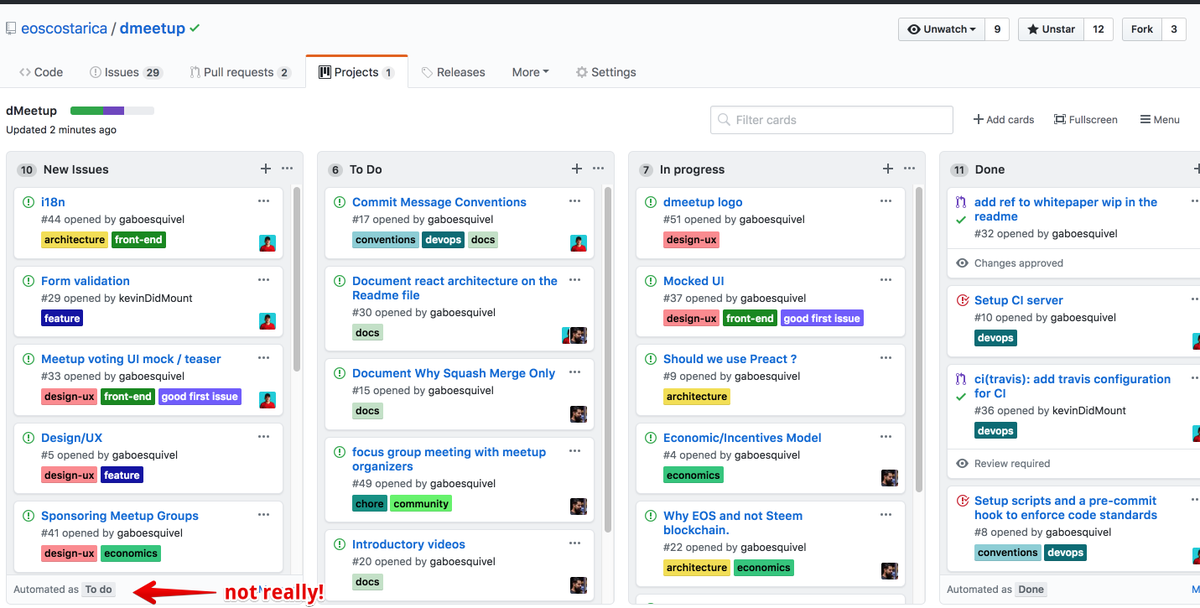The width and height of the screenshot is (1200, 608).
Task: Click the stargazers count 12
Action: click(1098, 29)
